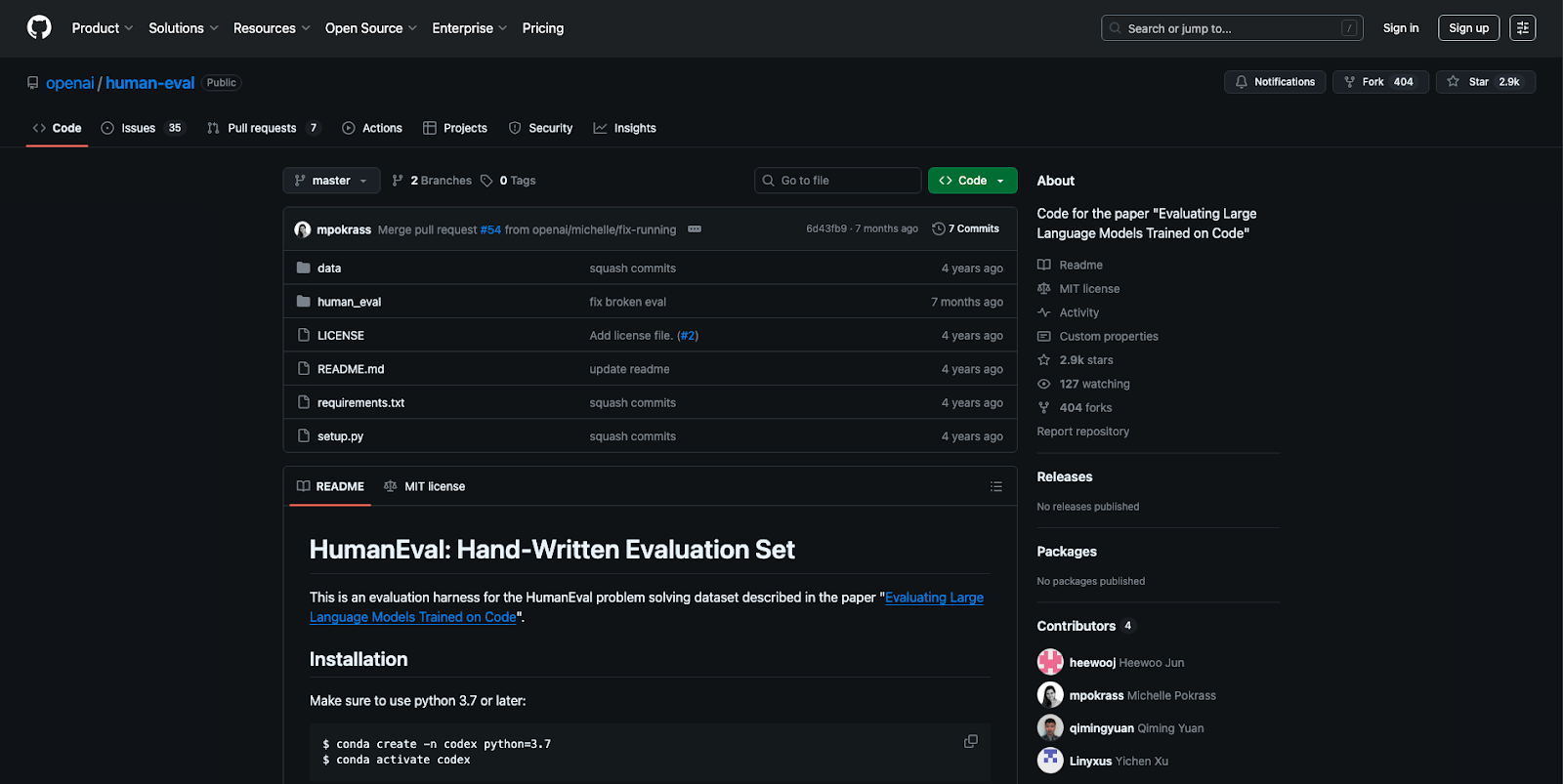Select the Code tab
The height and width of the screenshot is (784, 1563).
point(57,128)
